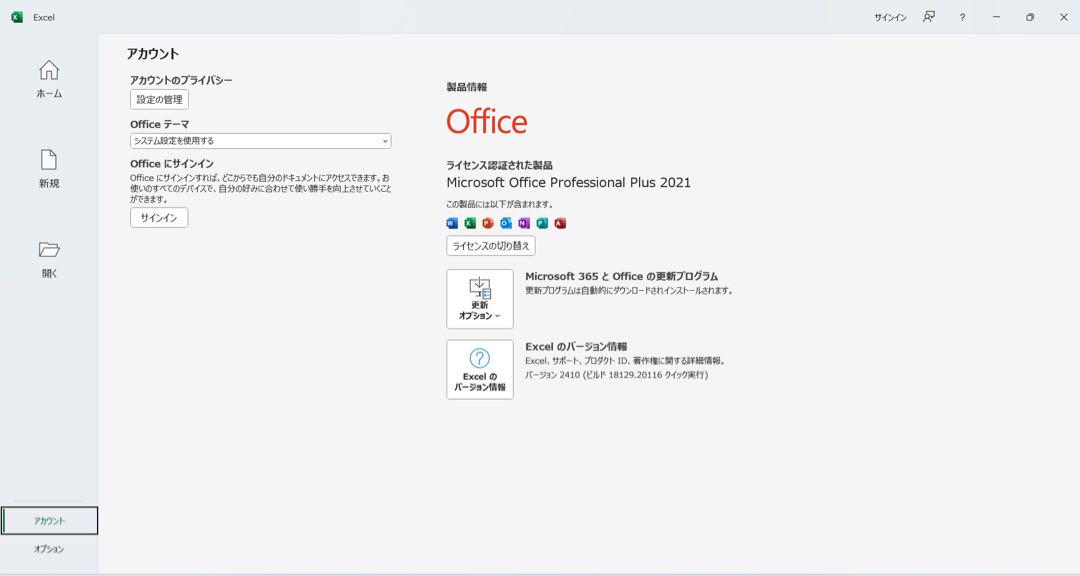Click the Word product icon
The image size is (1080, 576).
[x=452, y=223]
